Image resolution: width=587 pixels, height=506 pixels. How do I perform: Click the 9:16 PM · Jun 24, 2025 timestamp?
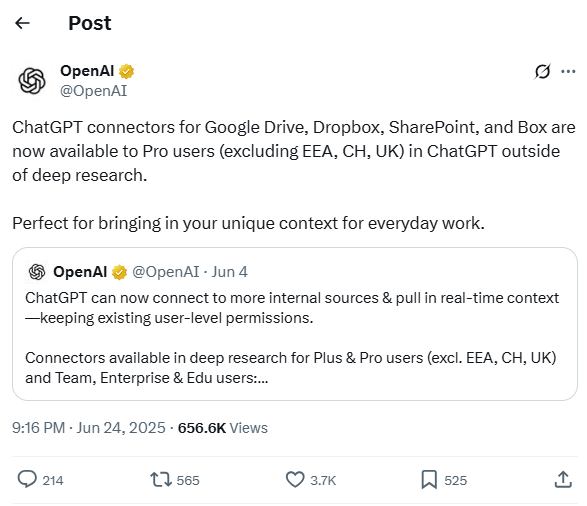[x=89, y=428]
